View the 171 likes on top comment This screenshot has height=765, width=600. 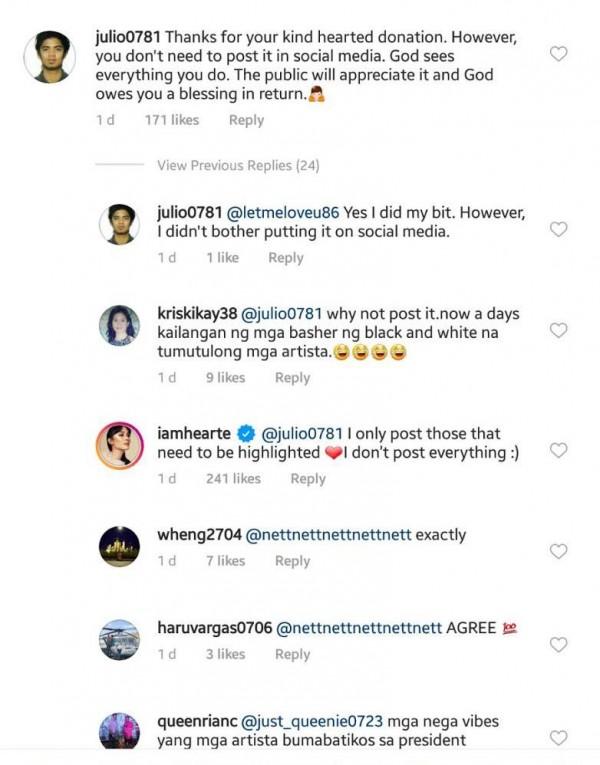(172, 120)
